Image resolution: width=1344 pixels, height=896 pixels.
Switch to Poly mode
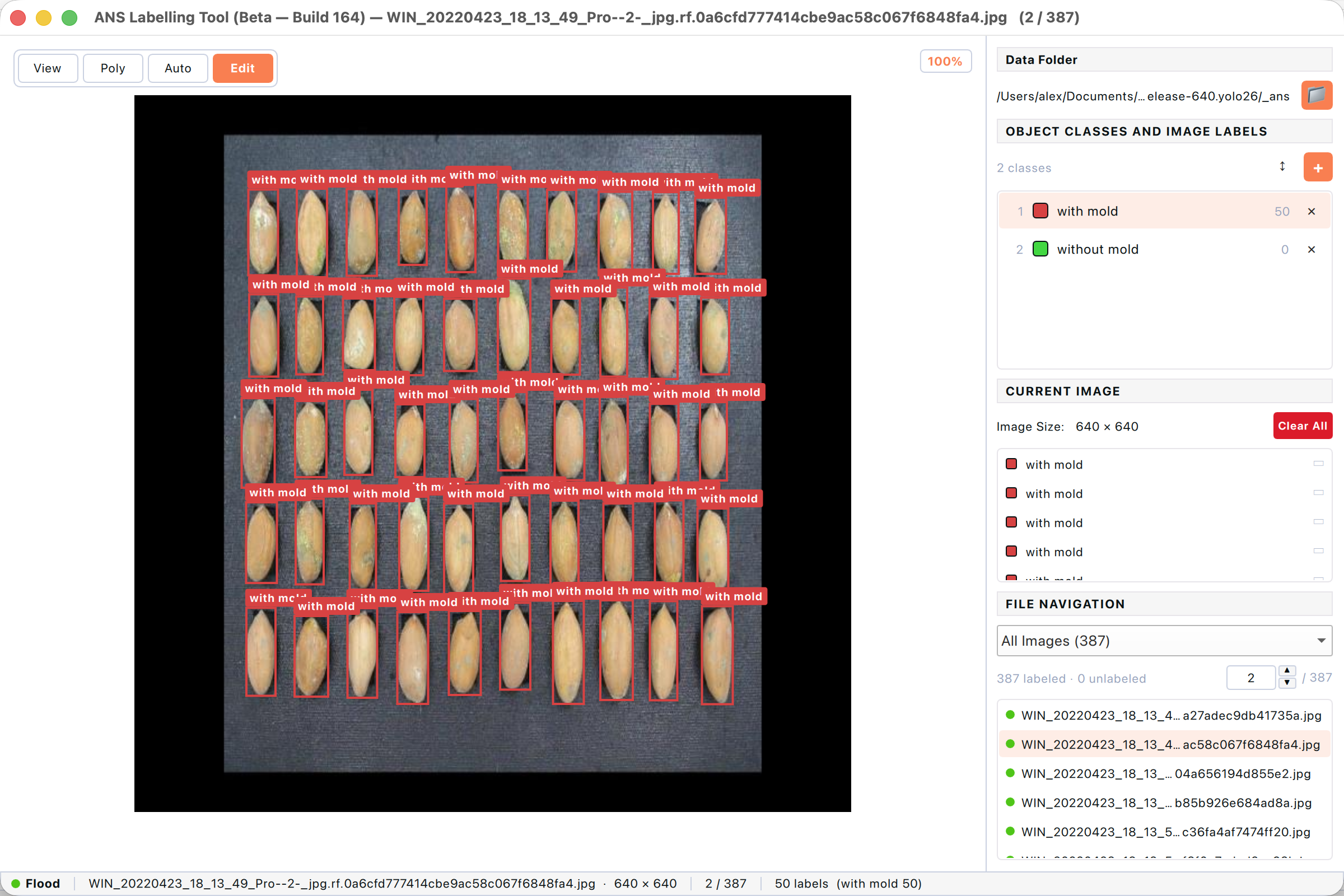point(113,68)
